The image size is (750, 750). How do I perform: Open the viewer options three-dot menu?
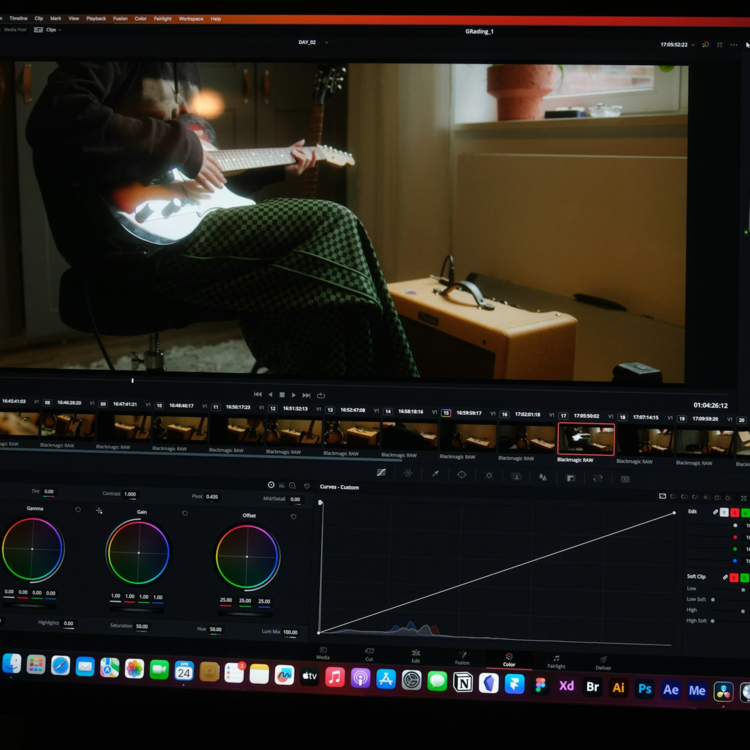coord(734,45)
